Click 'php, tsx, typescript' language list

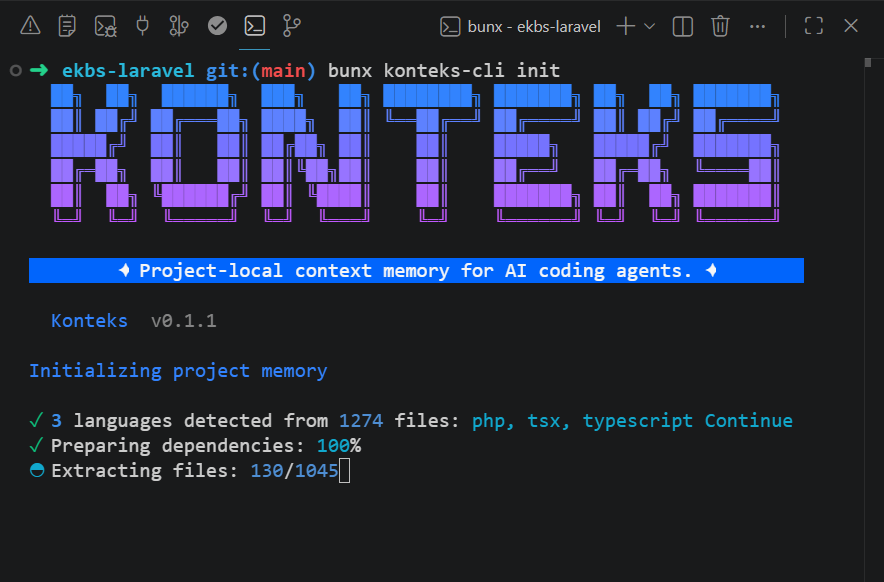[582, 421]
